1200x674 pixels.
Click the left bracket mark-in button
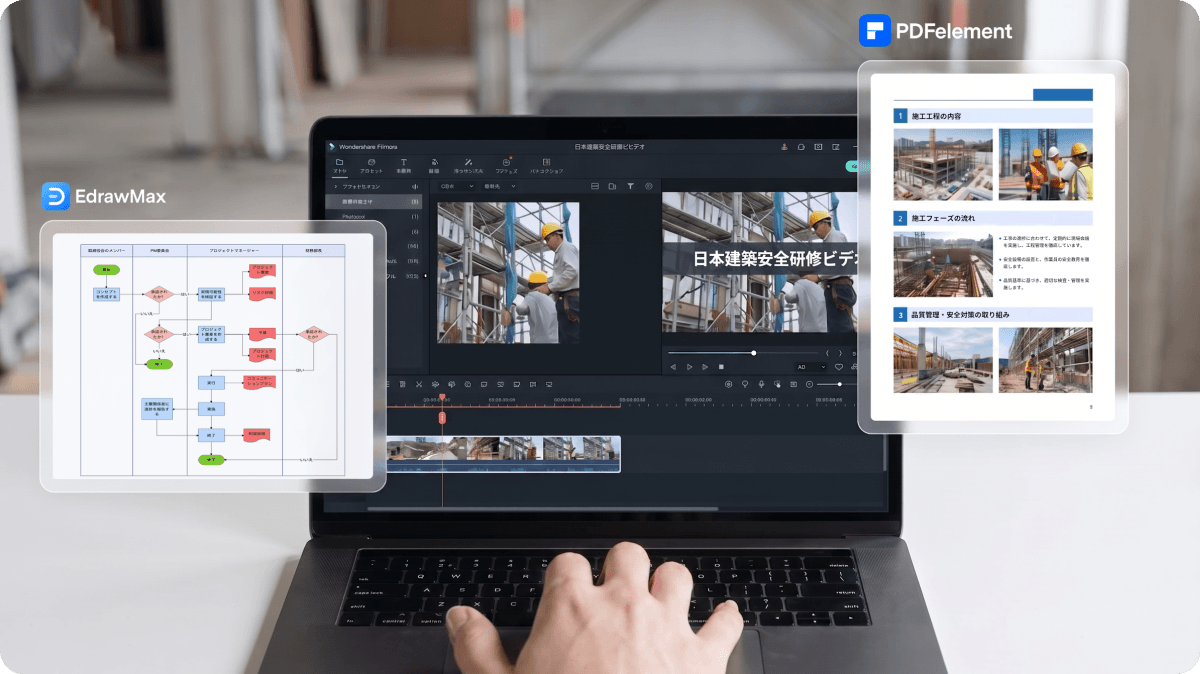point(827,353)
